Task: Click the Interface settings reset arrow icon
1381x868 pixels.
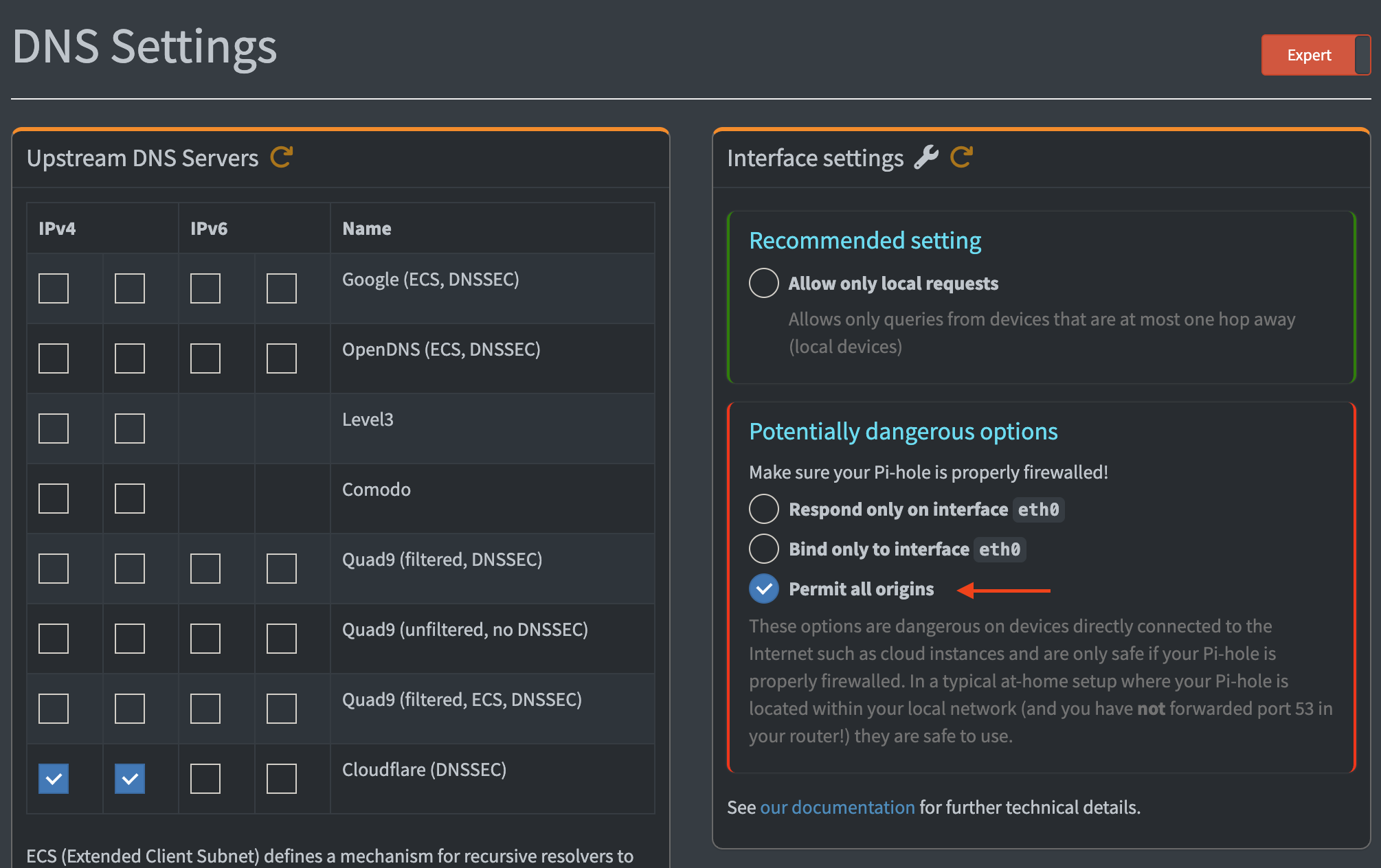Action: click(x=961, y=157)
